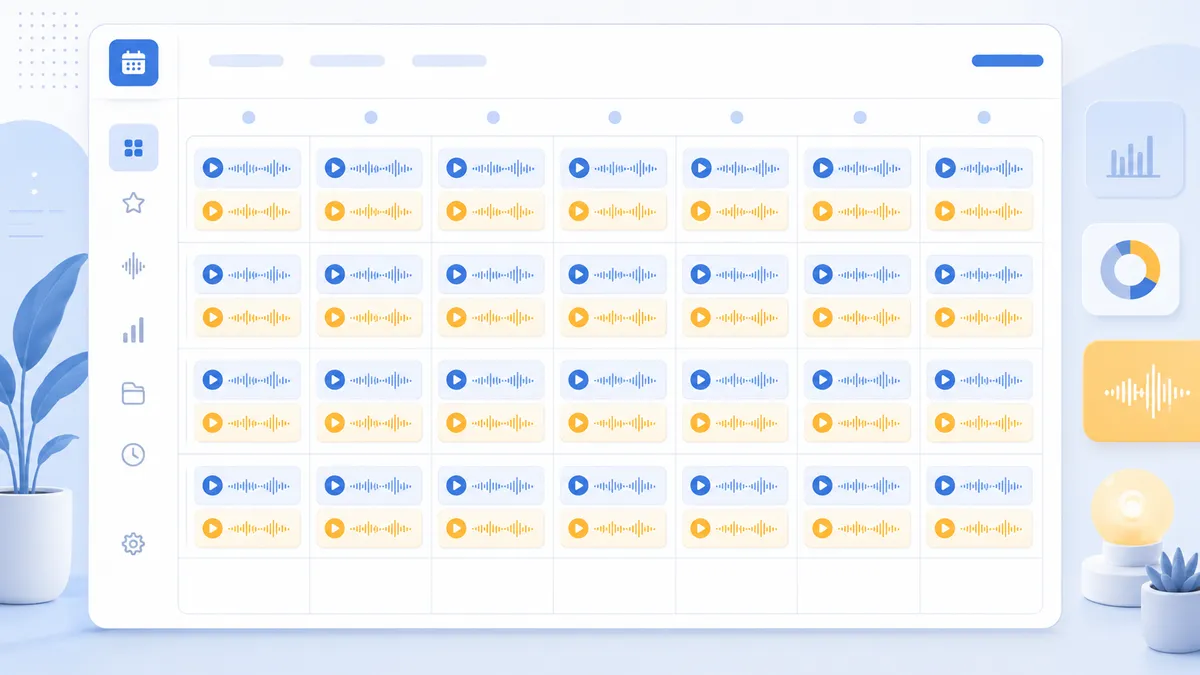This screenshot has height=675, width=1200.
Task: Play orange clip in row four, column six
Action: [822, 528]
